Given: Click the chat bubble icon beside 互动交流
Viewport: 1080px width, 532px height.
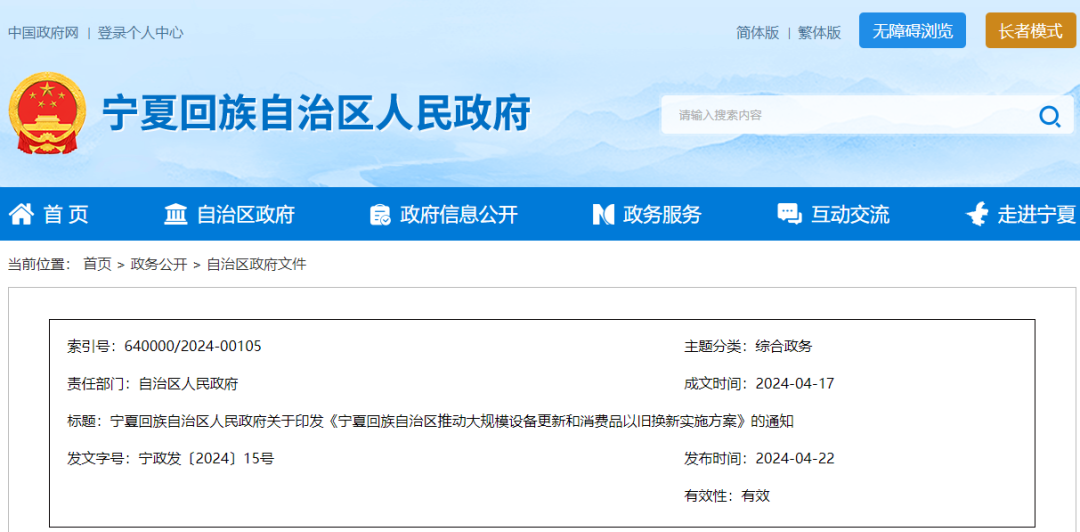Looking at the screenshot, I should 789,214.
